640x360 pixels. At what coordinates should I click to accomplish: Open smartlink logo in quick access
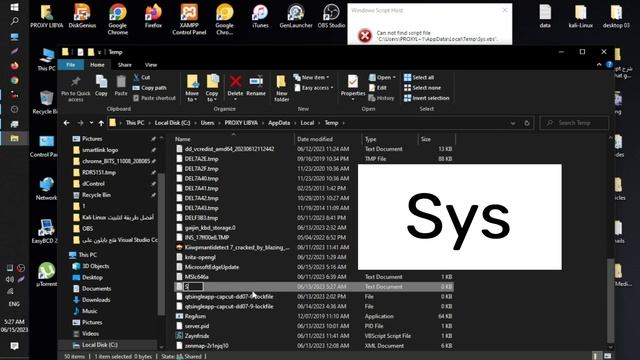(x=100, y=150)
